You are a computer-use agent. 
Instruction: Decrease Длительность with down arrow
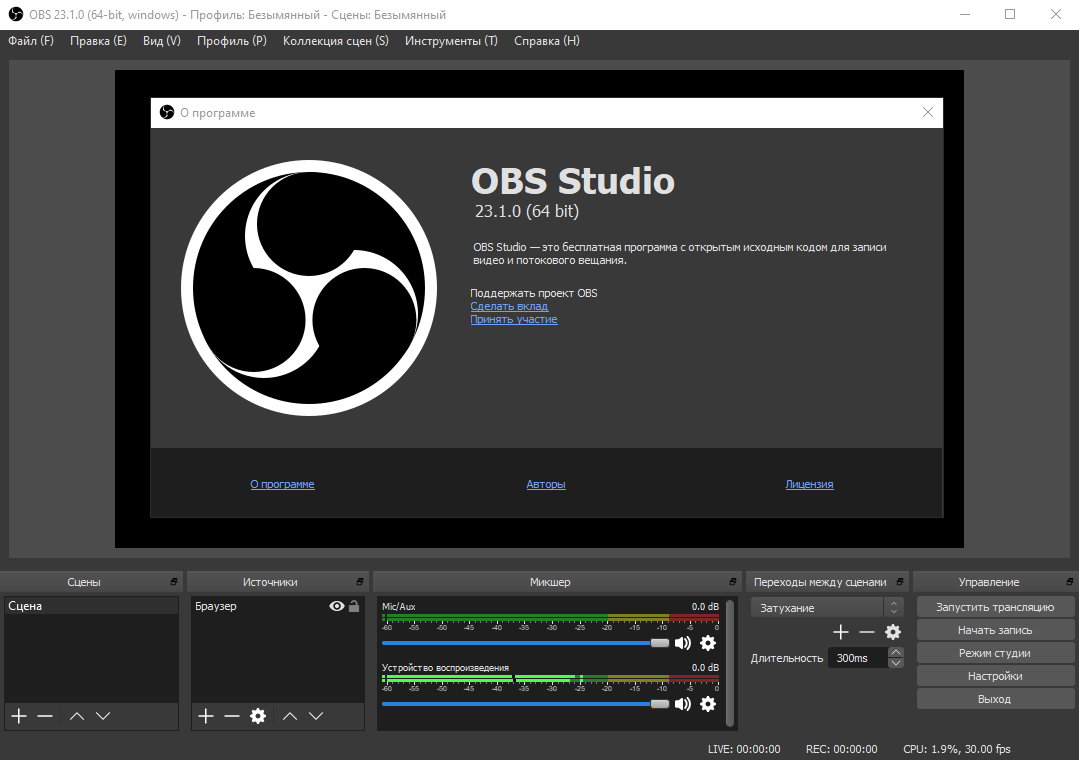[895, 663]
